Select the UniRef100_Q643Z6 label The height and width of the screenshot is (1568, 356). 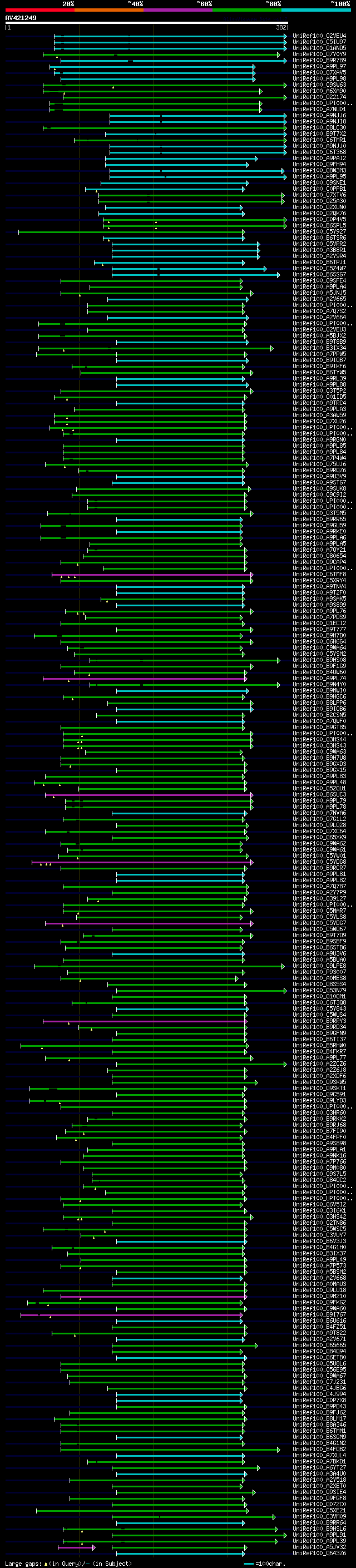pos(319,1554)
